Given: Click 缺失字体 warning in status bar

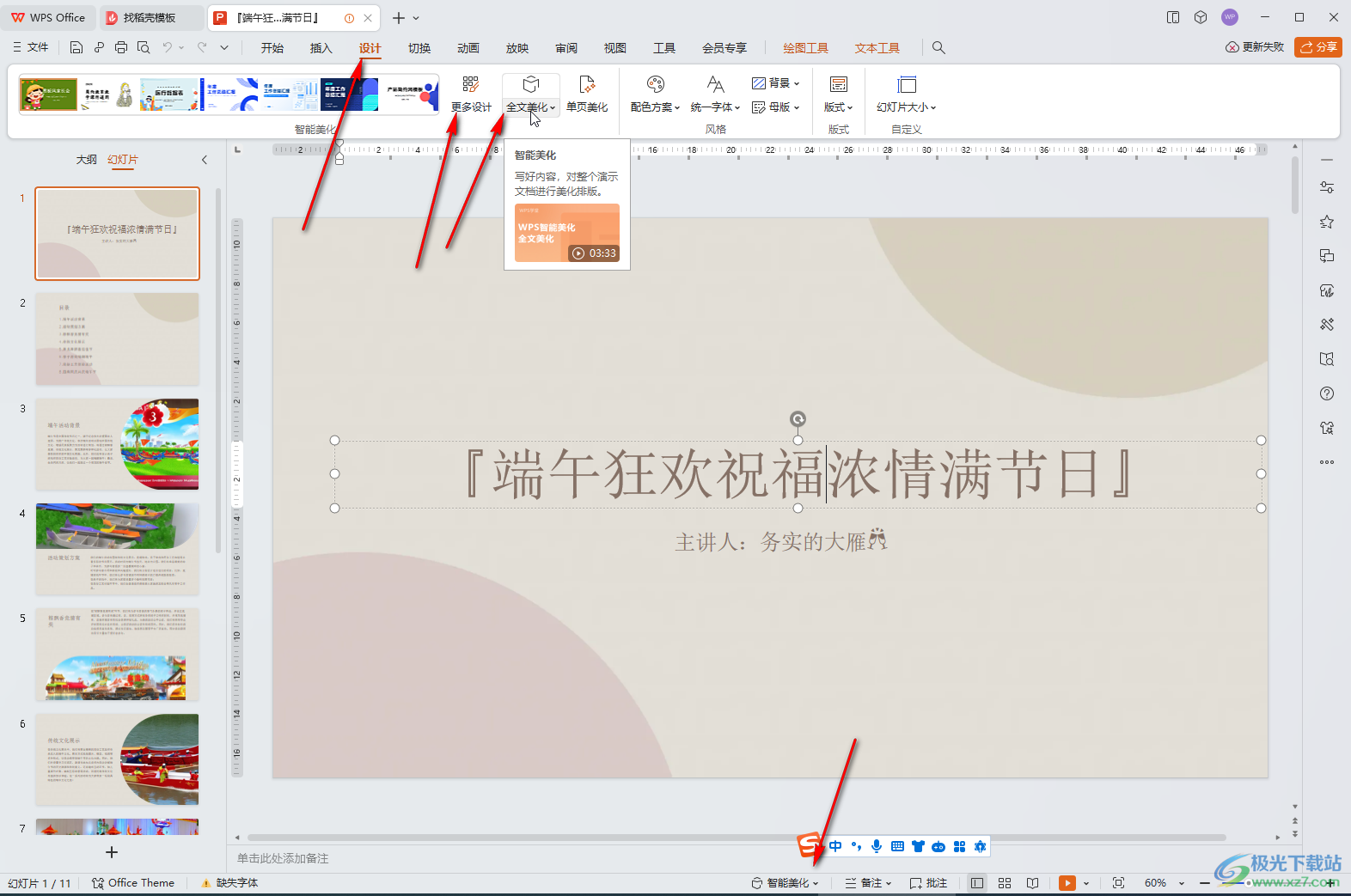Looking at the screenshot, I should [229, 883].
